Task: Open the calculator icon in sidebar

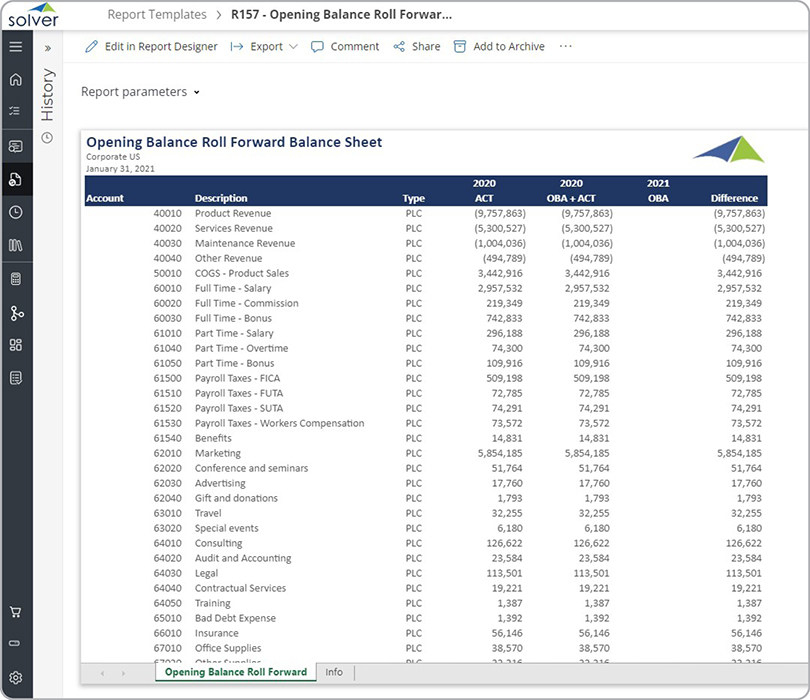Action: click(15, 279)
